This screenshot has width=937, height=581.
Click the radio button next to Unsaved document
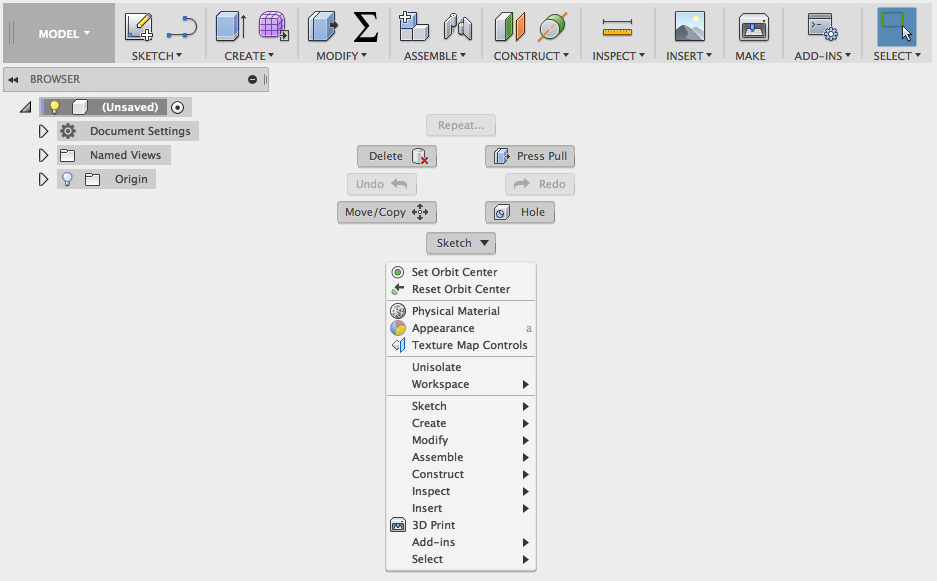[x=177, y=107]
